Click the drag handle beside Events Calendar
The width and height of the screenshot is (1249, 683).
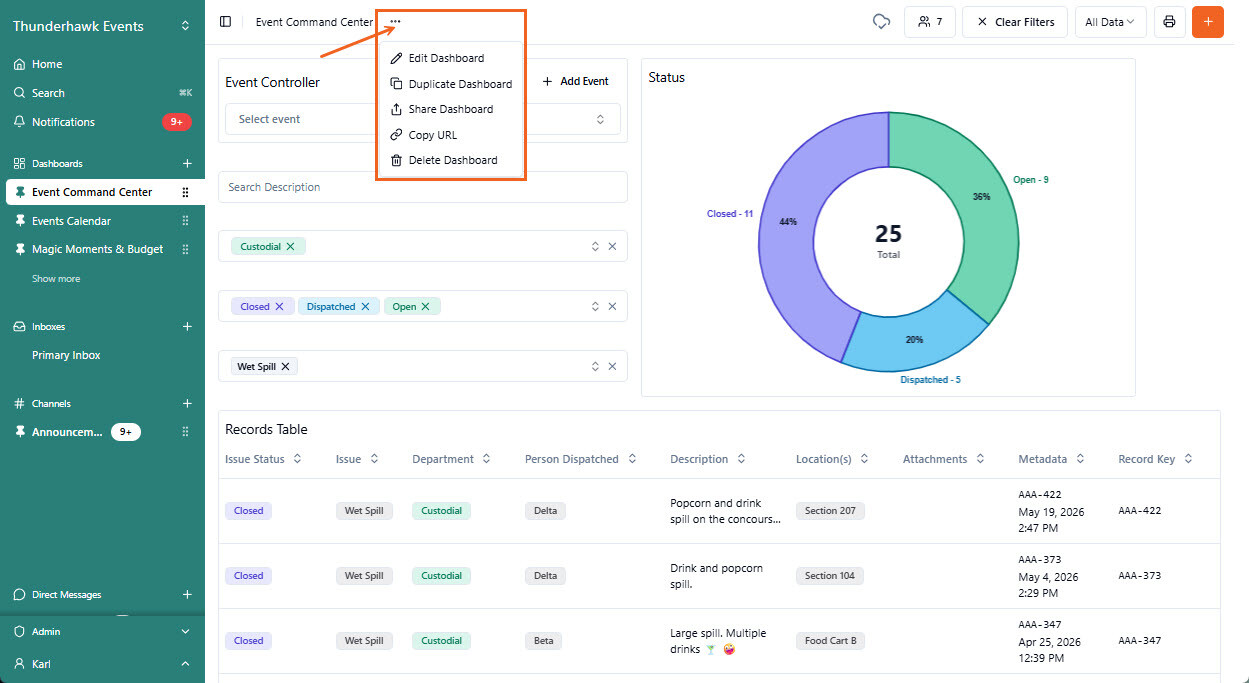click(185, 221)
